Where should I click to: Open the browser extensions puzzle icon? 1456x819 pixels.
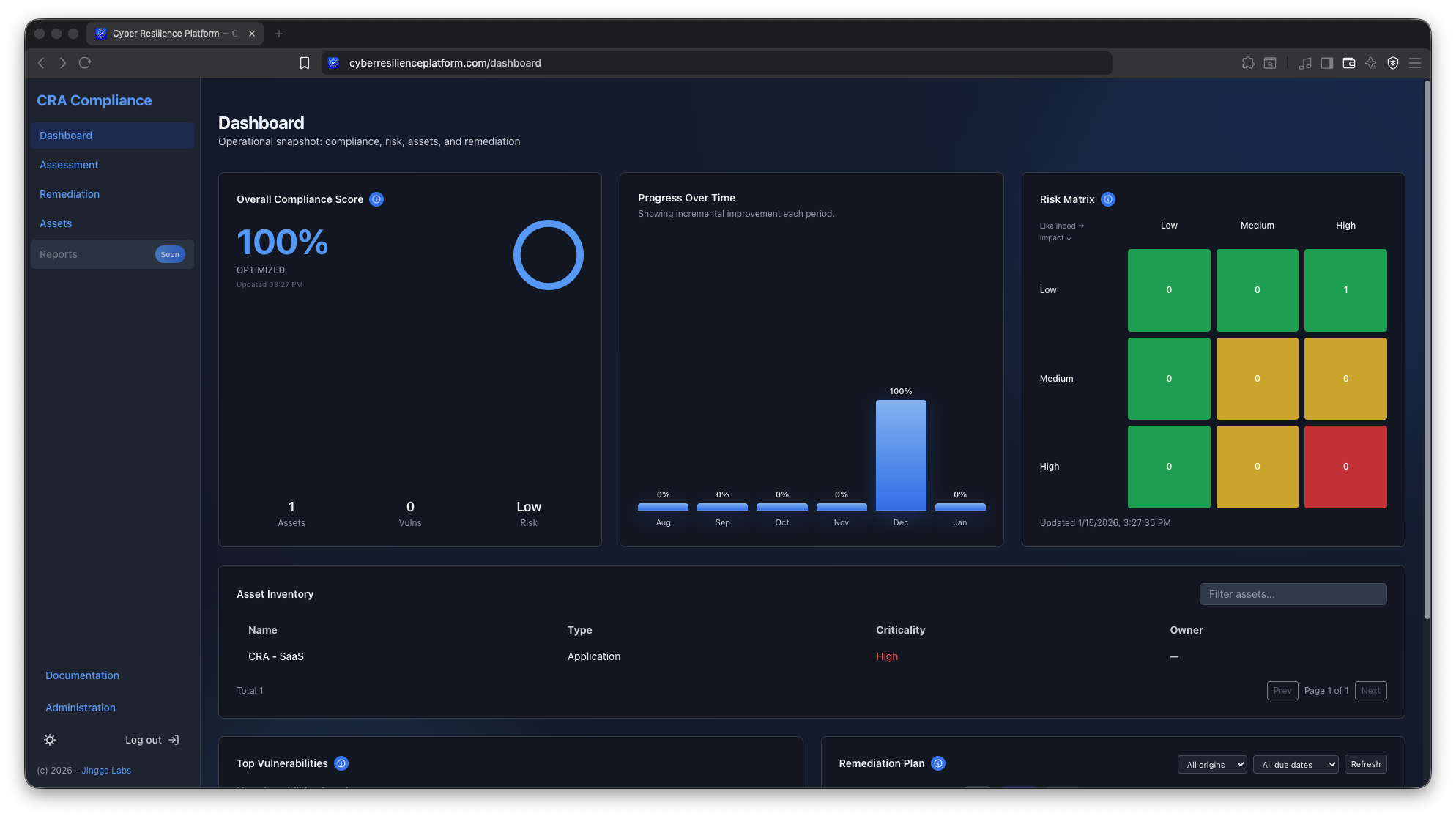click(x=1248, y=63)
